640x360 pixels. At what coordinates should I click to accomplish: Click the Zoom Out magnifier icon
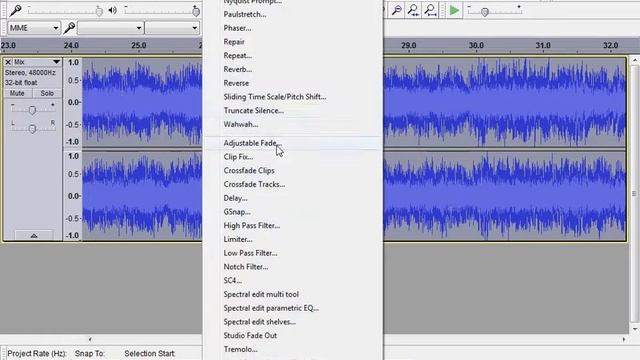coord(396,10)
